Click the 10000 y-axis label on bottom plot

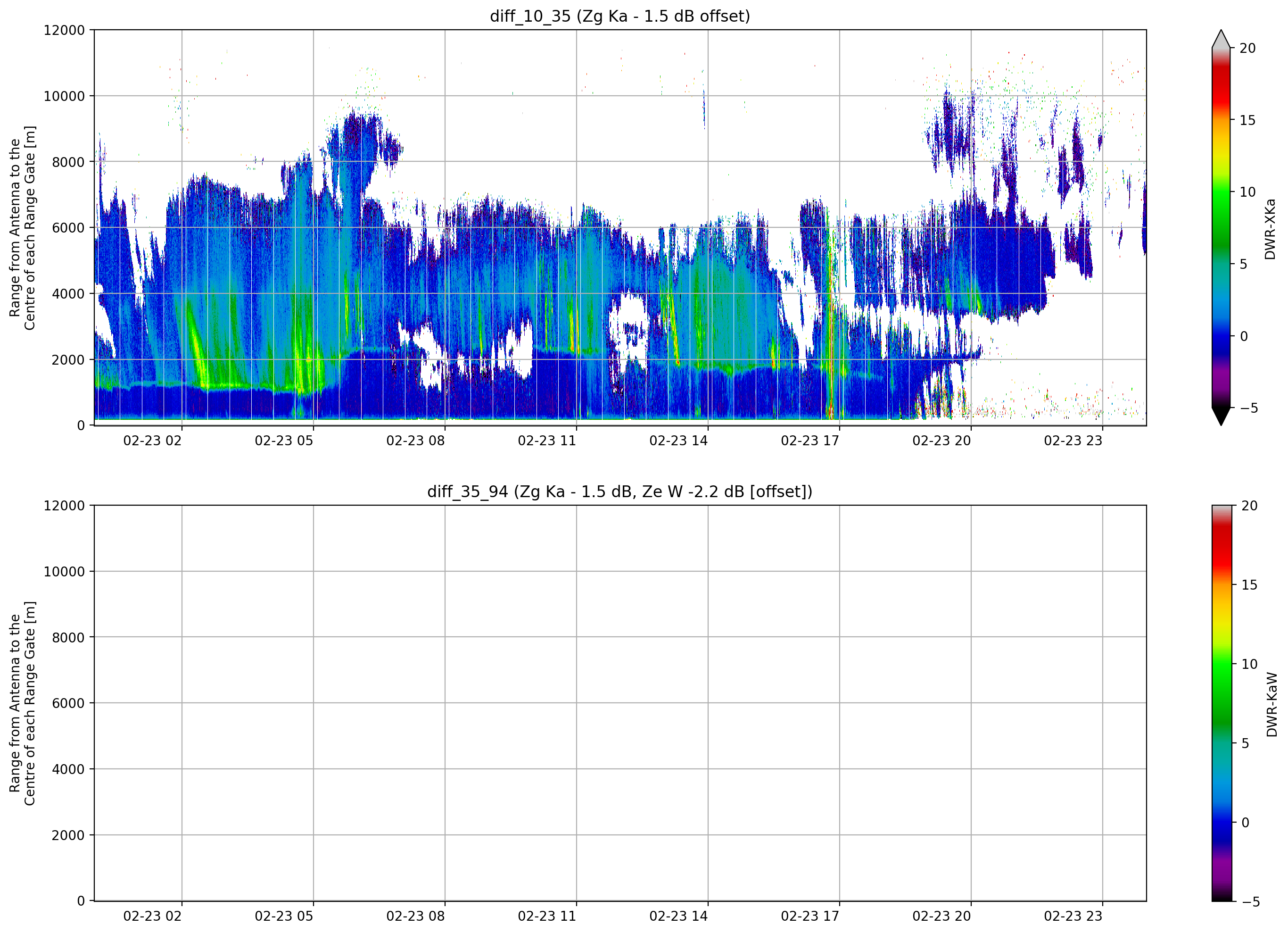coord(64,571)
